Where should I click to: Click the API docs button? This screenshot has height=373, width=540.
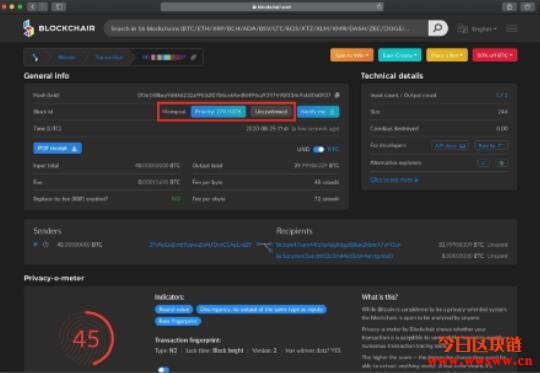(x=450, y=146)
